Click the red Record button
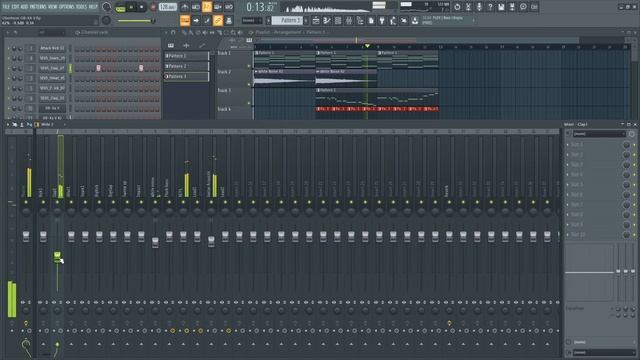 [x=153, y=7]
